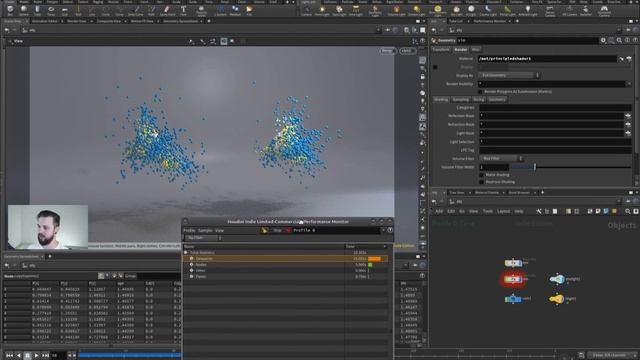
Task: Select the File shelf tool
Action: (249, 10)
